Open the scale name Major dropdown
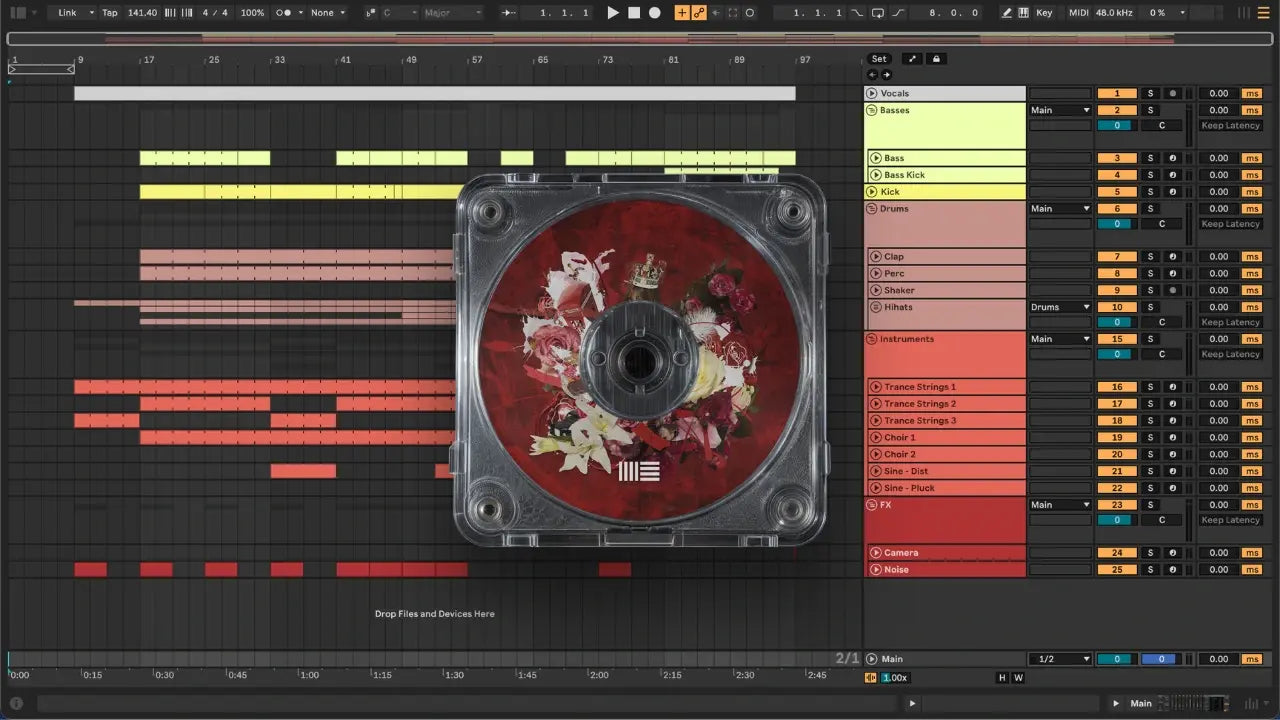Viewport: 1280px width, 720px height. point(452,13)
